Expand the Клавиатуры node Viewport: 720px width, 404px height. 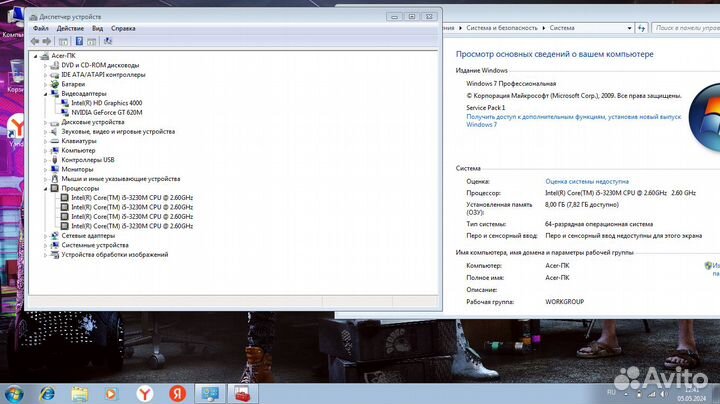coord(45,141)
